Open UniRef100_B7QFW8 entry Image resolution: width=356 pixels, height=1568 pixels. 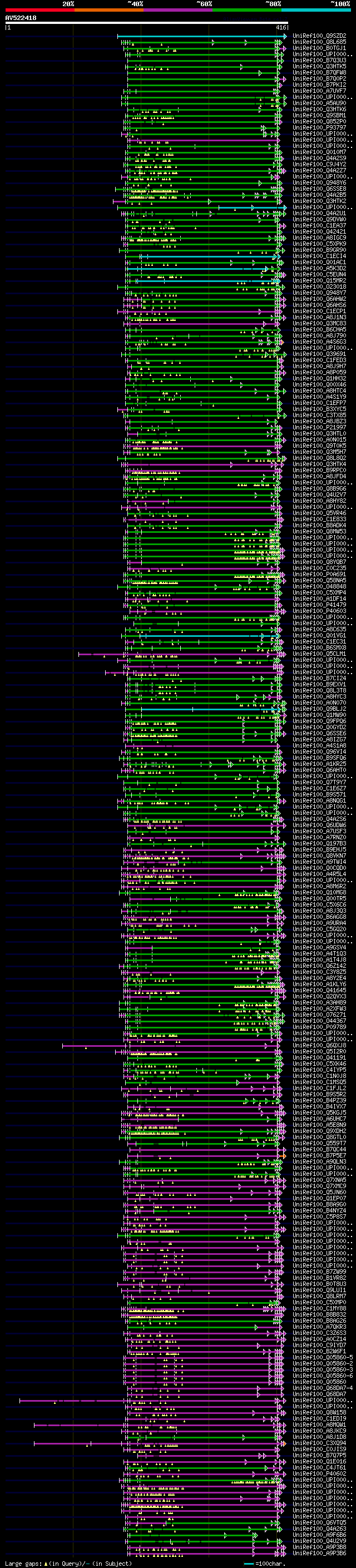point(319,73)
